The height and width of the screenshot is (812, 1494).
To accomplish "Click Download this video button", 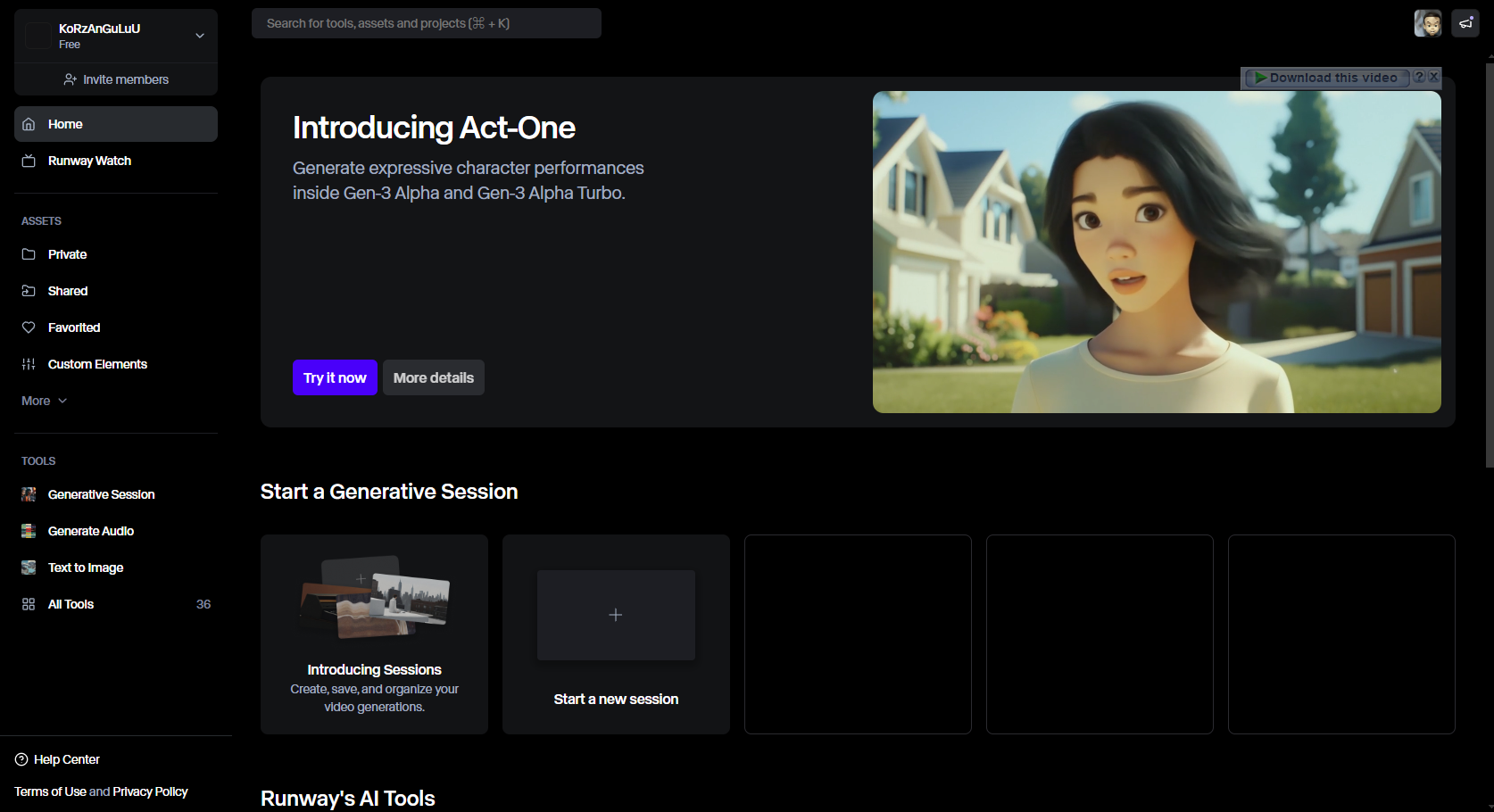I will point(1326,78).
